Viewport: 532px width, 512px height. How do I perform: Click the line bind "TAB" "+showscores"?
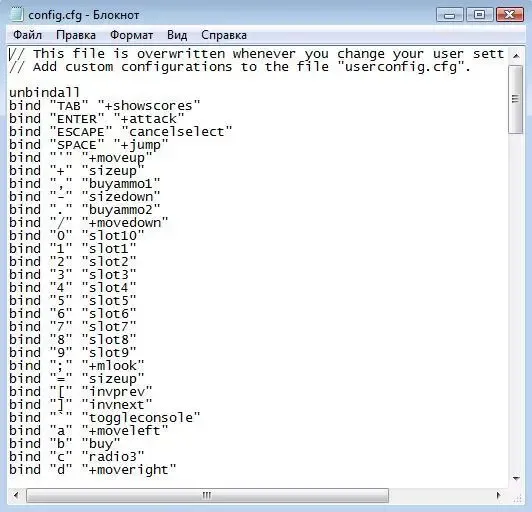pyautogui.click(x=105, y=106)
